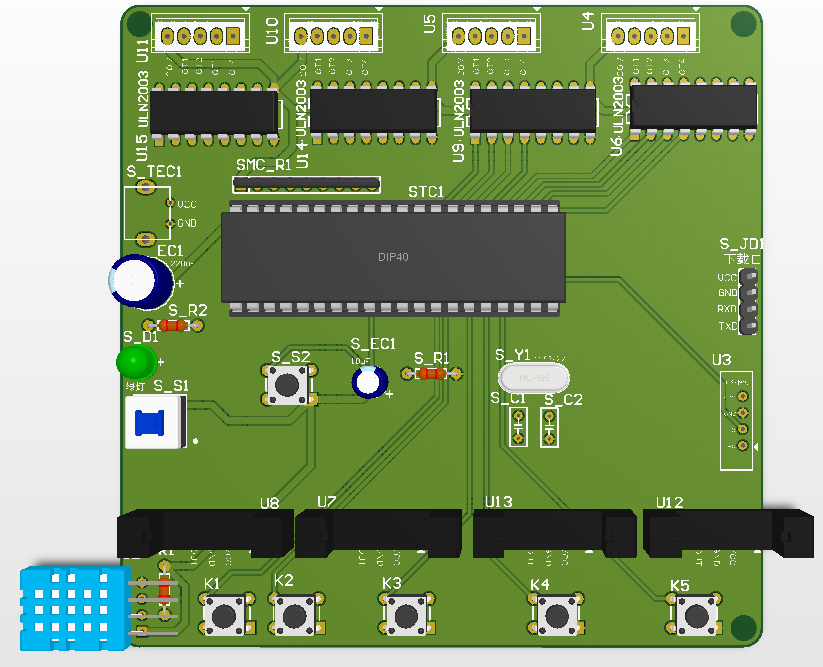Select the S_S2 reset push button
The height and width of the screenshot is (667, 823).
(x=289, y=385)
